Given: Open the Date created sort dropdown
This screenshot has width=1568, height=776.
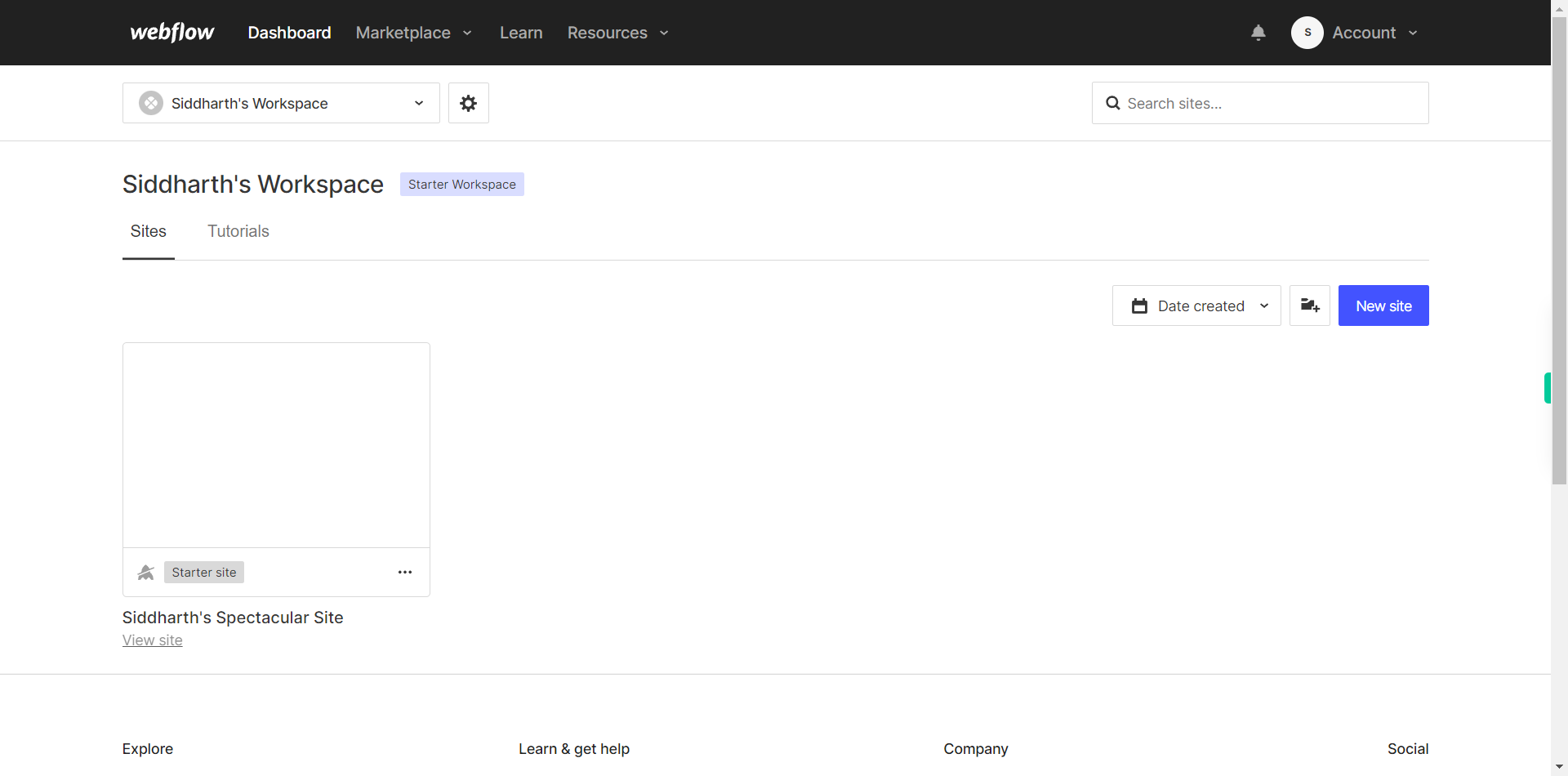Looking at the screenshot, I should (1196, 305).
